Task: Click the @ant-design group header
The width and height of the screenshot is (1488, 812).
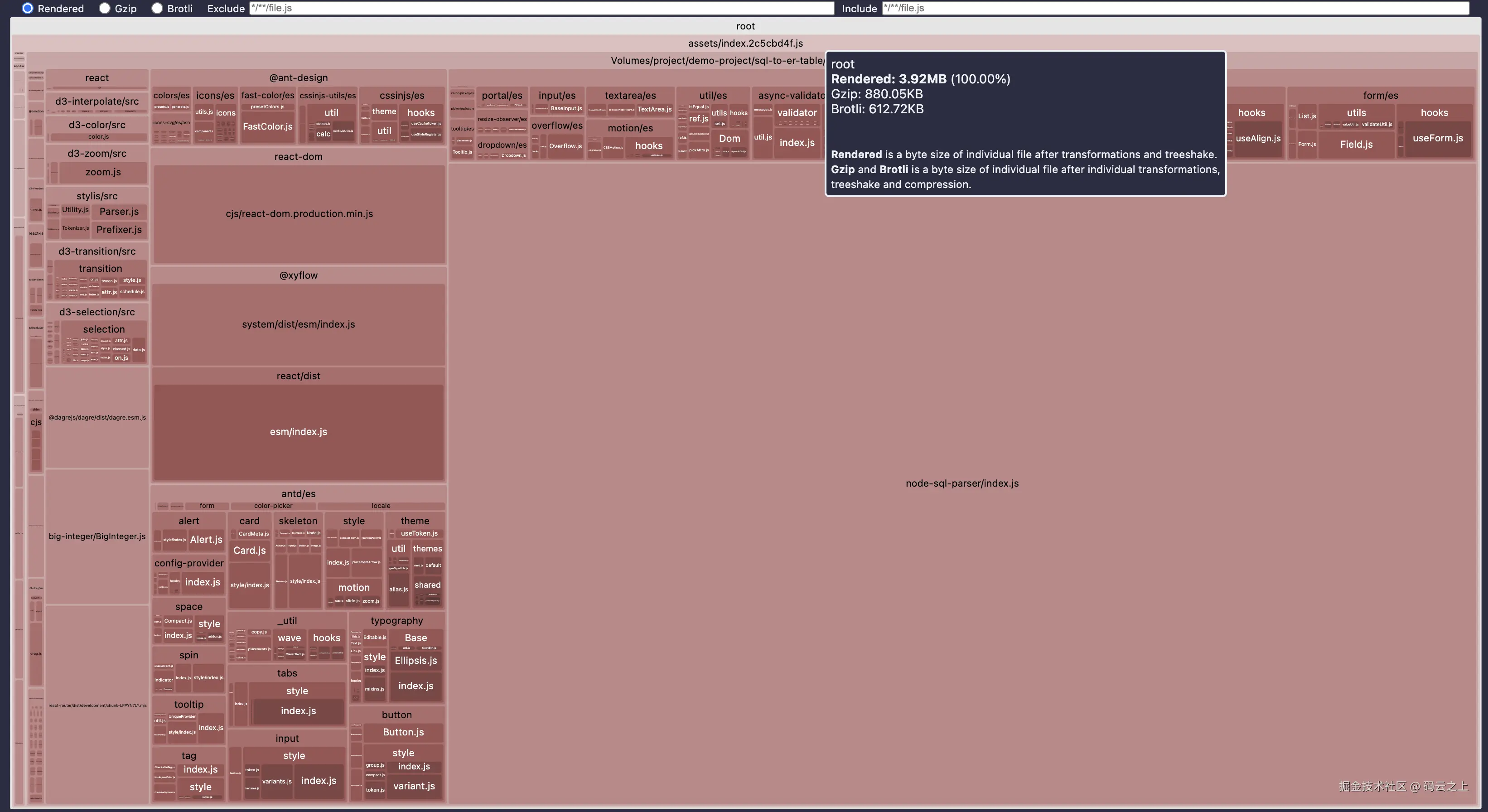Action: point(298,78)
